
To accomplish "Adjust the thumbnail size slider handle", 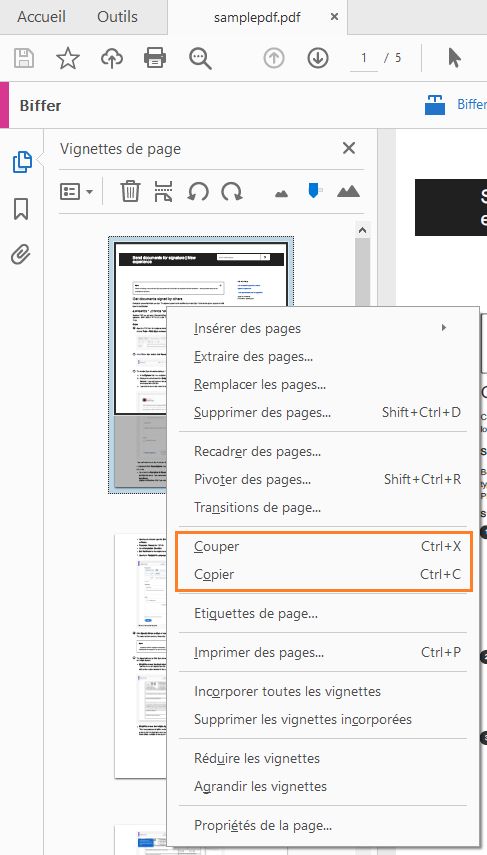I will tap(314, 190).
